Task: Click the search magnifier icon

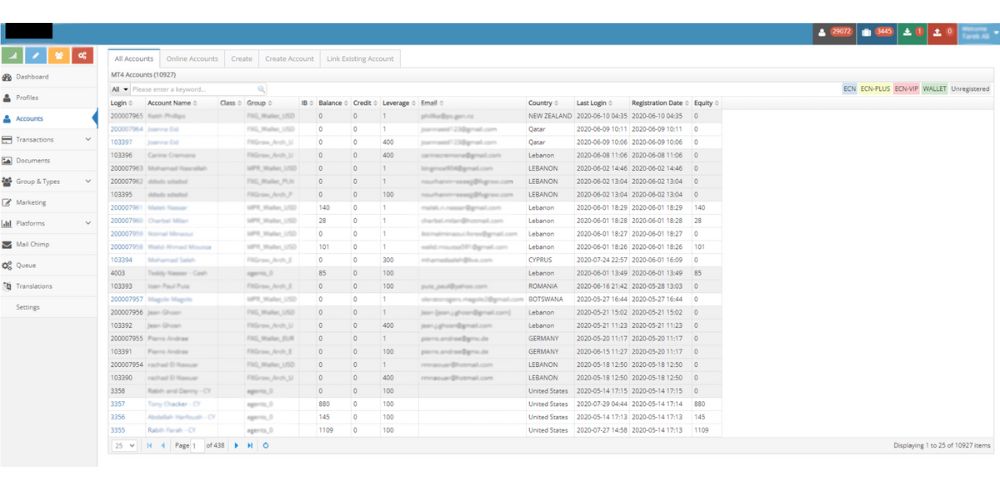Action: coord(262,89)
